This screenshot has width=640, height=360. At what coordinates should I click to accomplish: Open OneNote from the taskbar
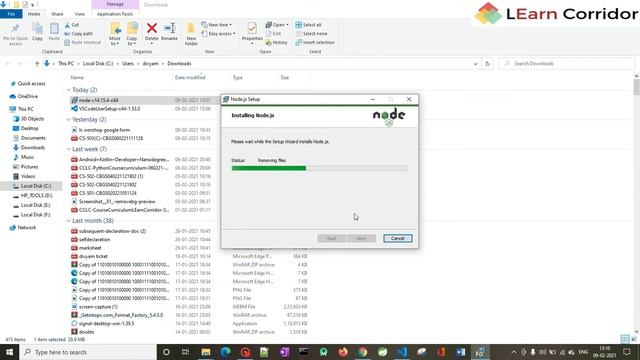(284, 352)
